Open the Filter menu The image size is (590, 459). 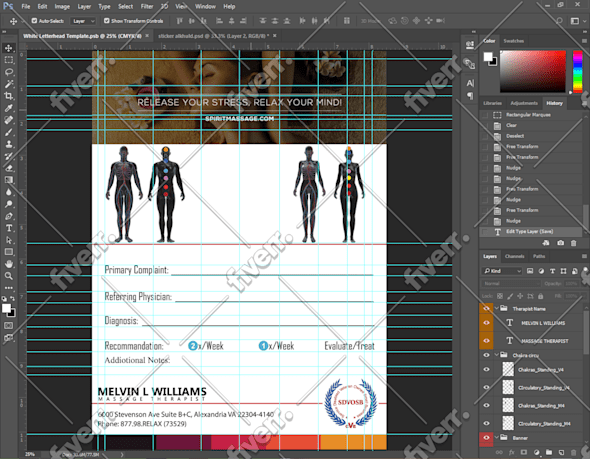[147, 6]
